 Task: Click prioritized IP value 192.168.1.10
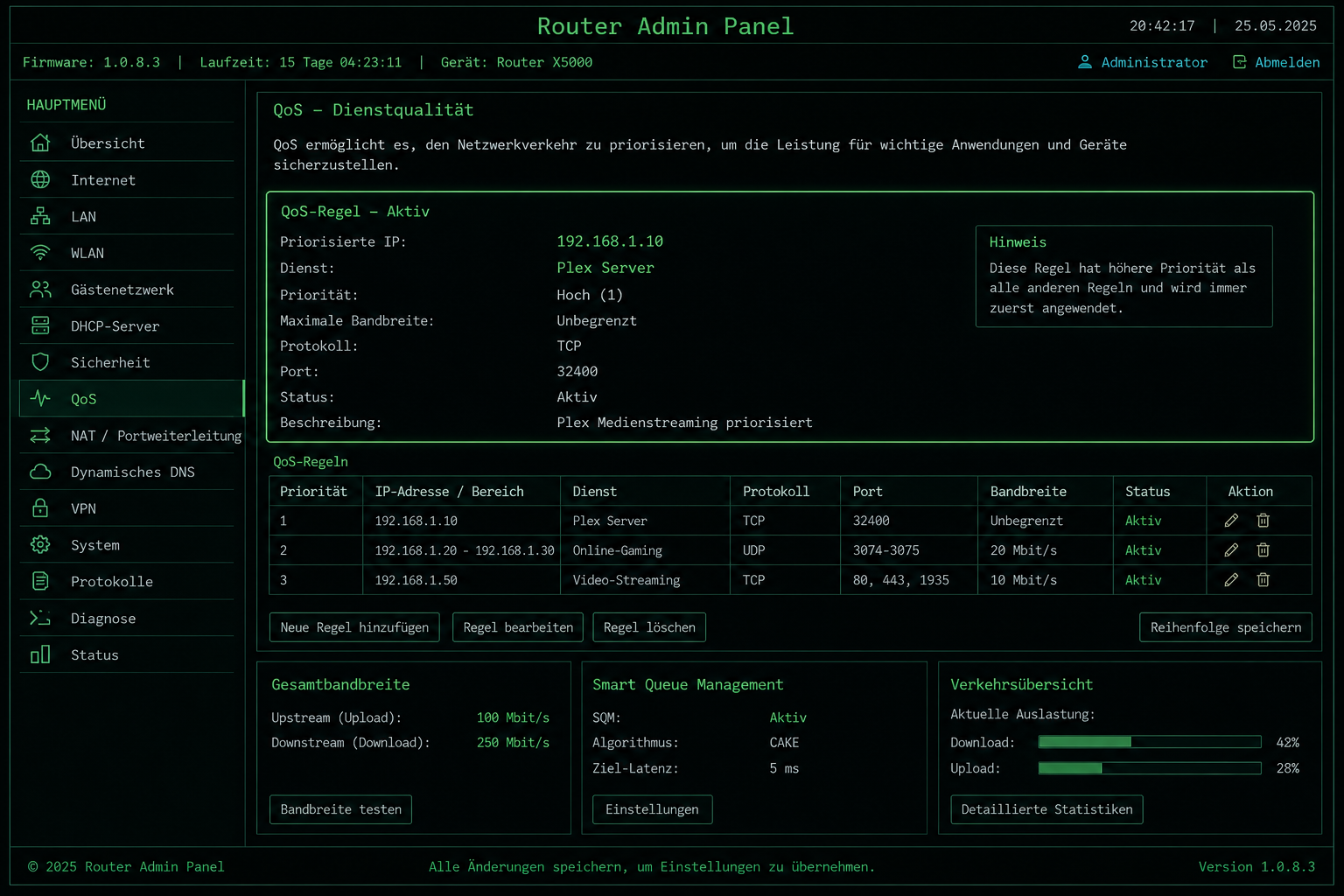click(x=610, y=241)
